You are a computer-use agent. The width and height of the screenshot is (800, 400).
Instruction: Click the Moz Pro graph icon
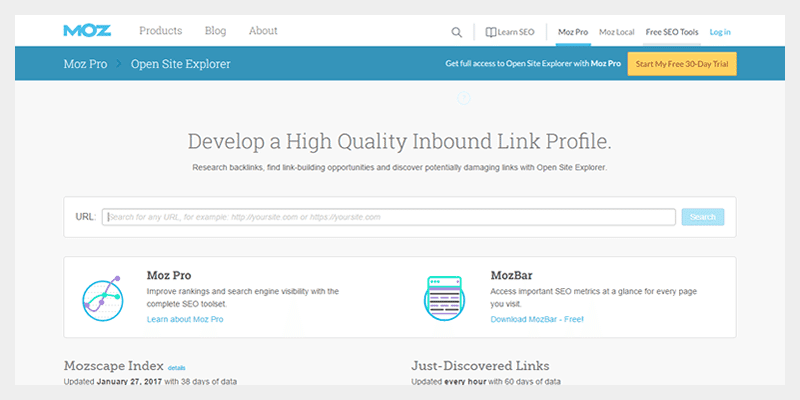click(101, 297)
